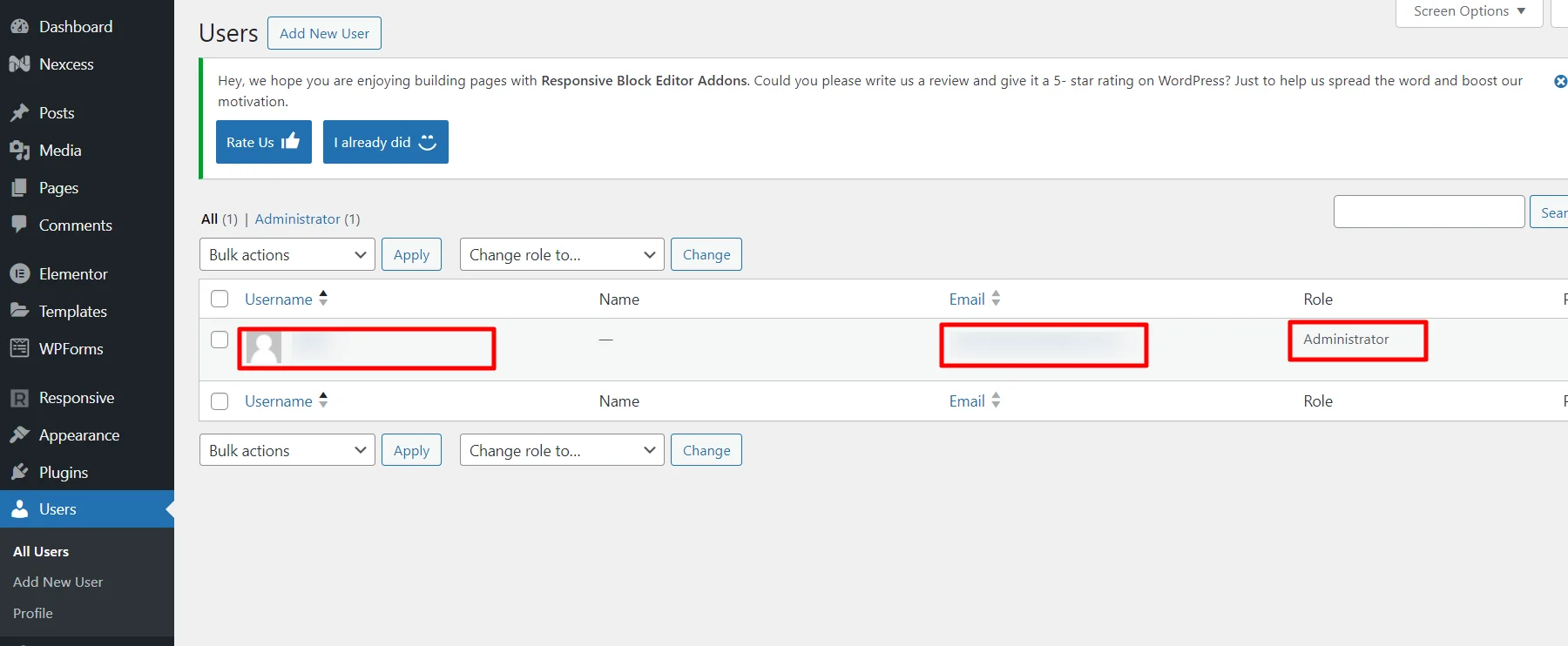Screen dimensions: 1568x646
Task: Open the top Change role to dropdown
Action: [x=562, y=254]
